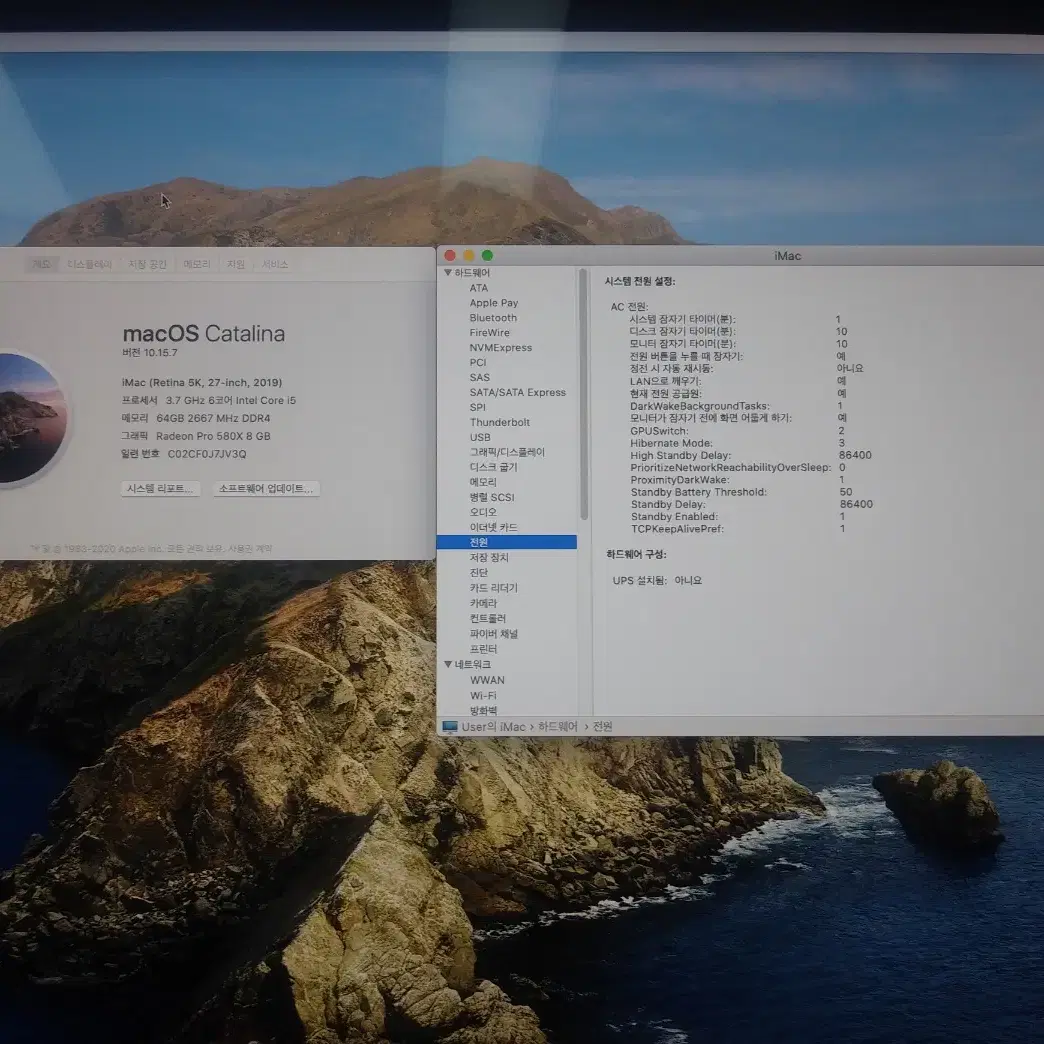Click the High Standby Delay value 86400
This screenshot has width=1044, height=1044.
pyautogui.click(x=855, y=455)
